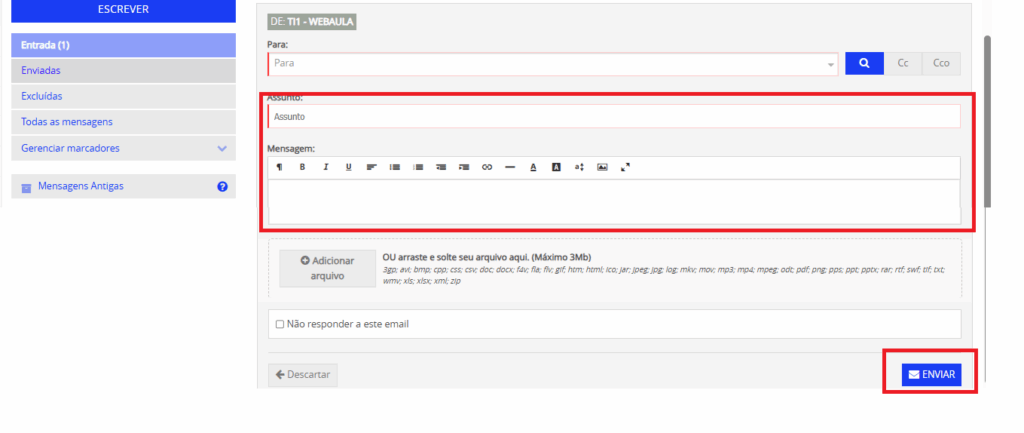
Task: Open the text color picker
Action: tap(533, 167)
